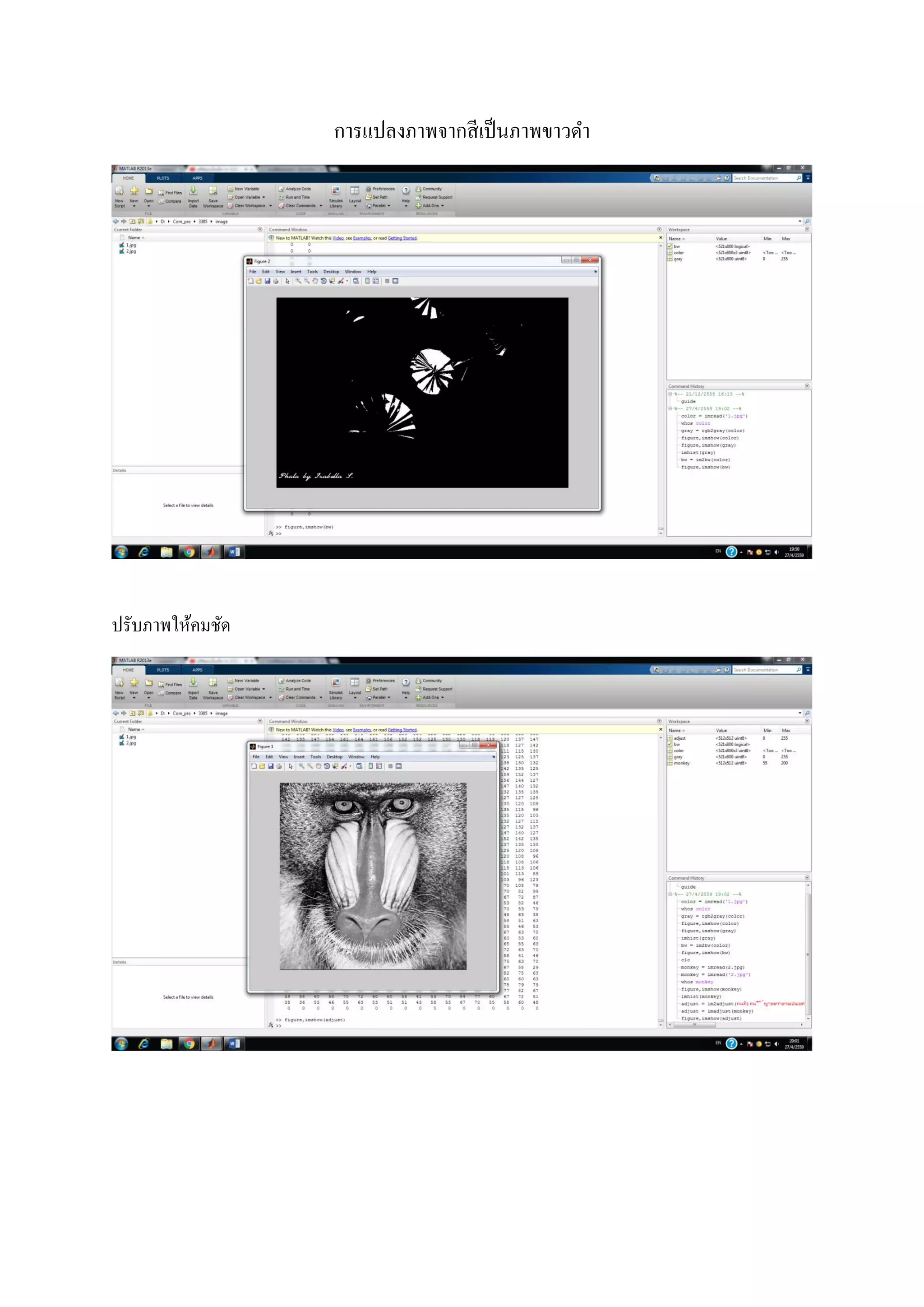Open Chrome from taskbar below Figure 2
924x1307 pixels.
pos(189,552)
